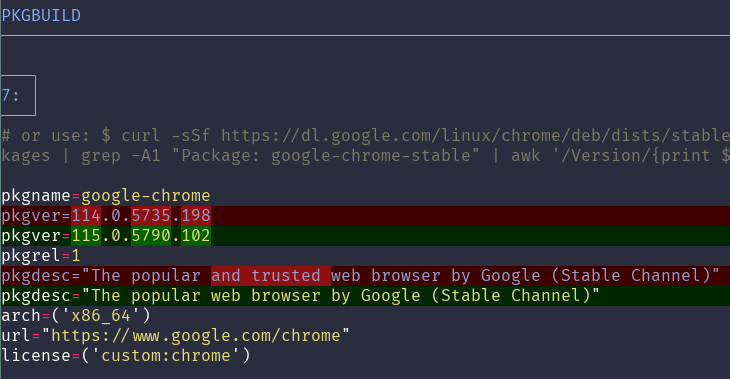Click the pkgrel=1 line

41,256
